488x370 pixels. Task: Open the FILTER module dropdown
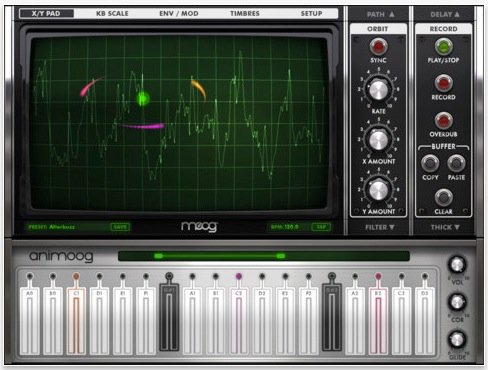(379, 227)
